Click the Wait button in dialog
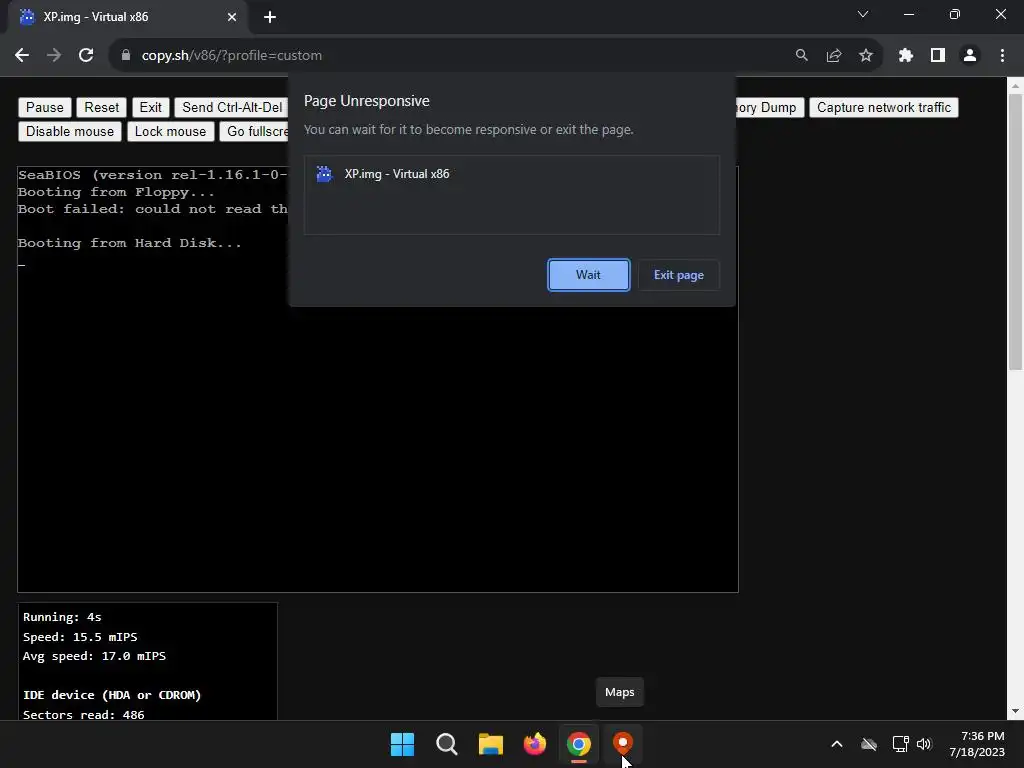The width and height of the screenshot is (1024, 768). [x=588, y=275]
